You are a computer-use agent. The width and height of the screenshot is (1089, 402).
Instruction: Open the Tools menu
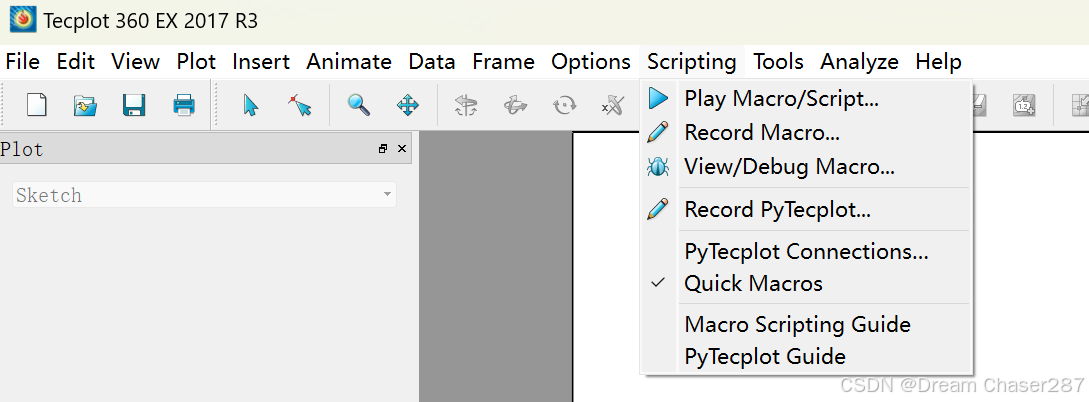point(779,62)
